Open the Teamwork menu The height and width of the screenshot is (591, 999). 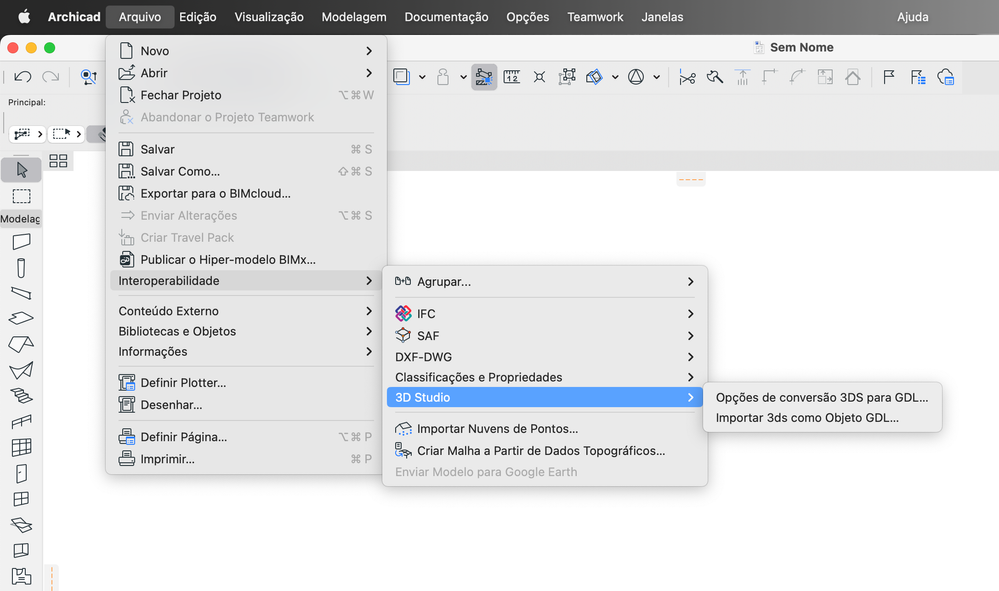[x=595, y=17]
